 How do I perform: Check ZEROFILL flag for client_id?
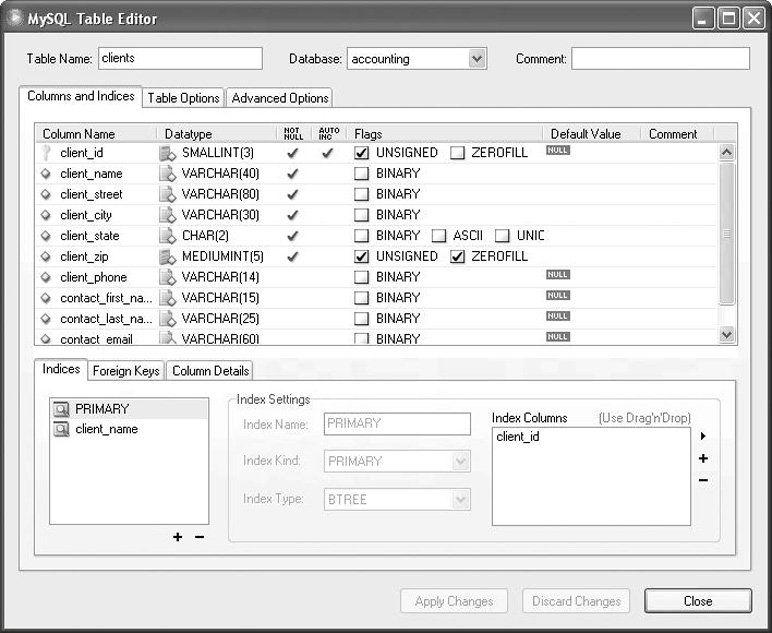pyautogui.click(x=457, y=153)
